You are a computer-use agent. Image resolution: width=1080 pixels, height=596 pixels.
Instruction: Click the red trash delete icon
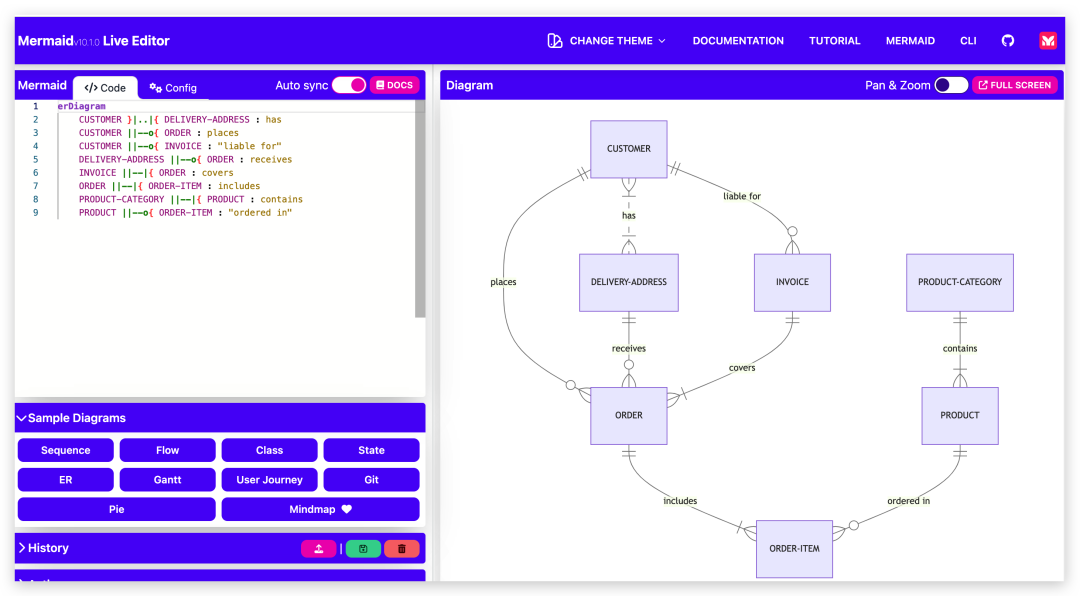(401, 548)
